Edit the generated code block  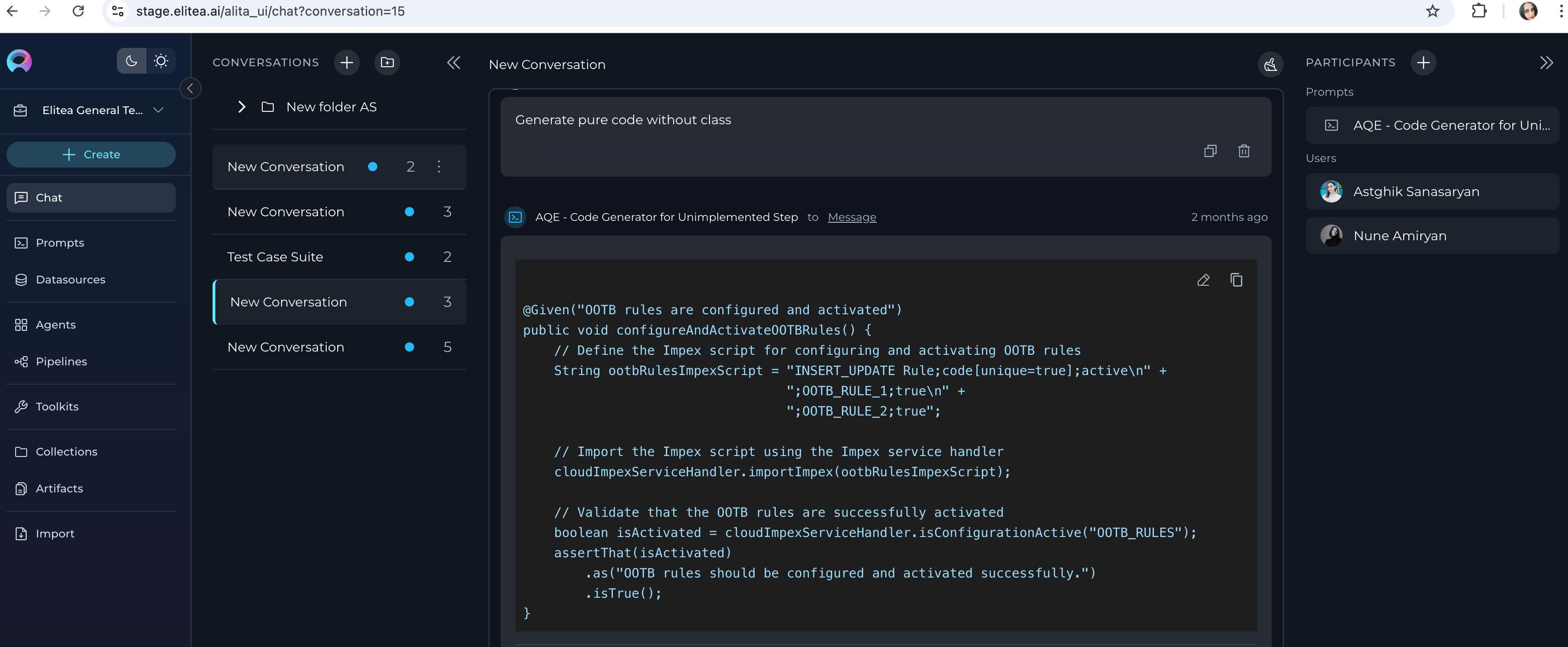coord(1204,280)
